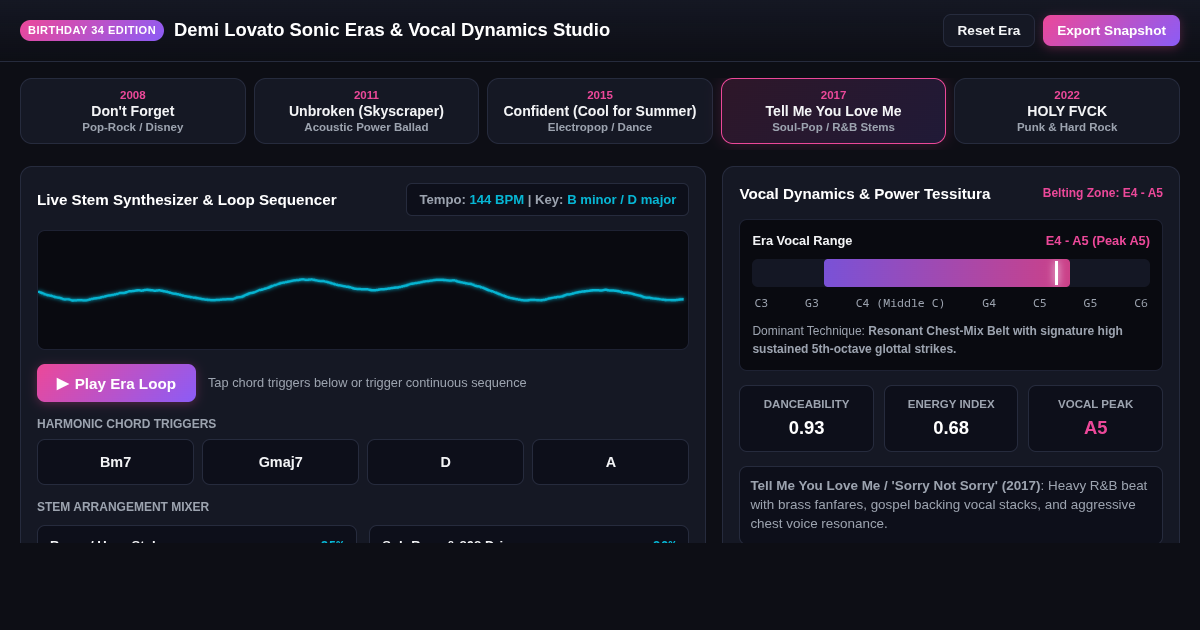Trigger the Gmaj7 chord
1200x630 pixels.
click(x=280, y=462)
